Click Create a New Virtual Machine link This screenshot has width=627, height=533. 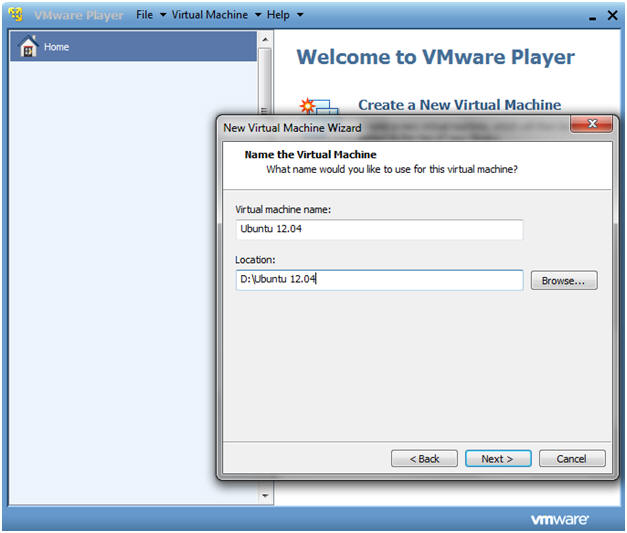(459, 105)
